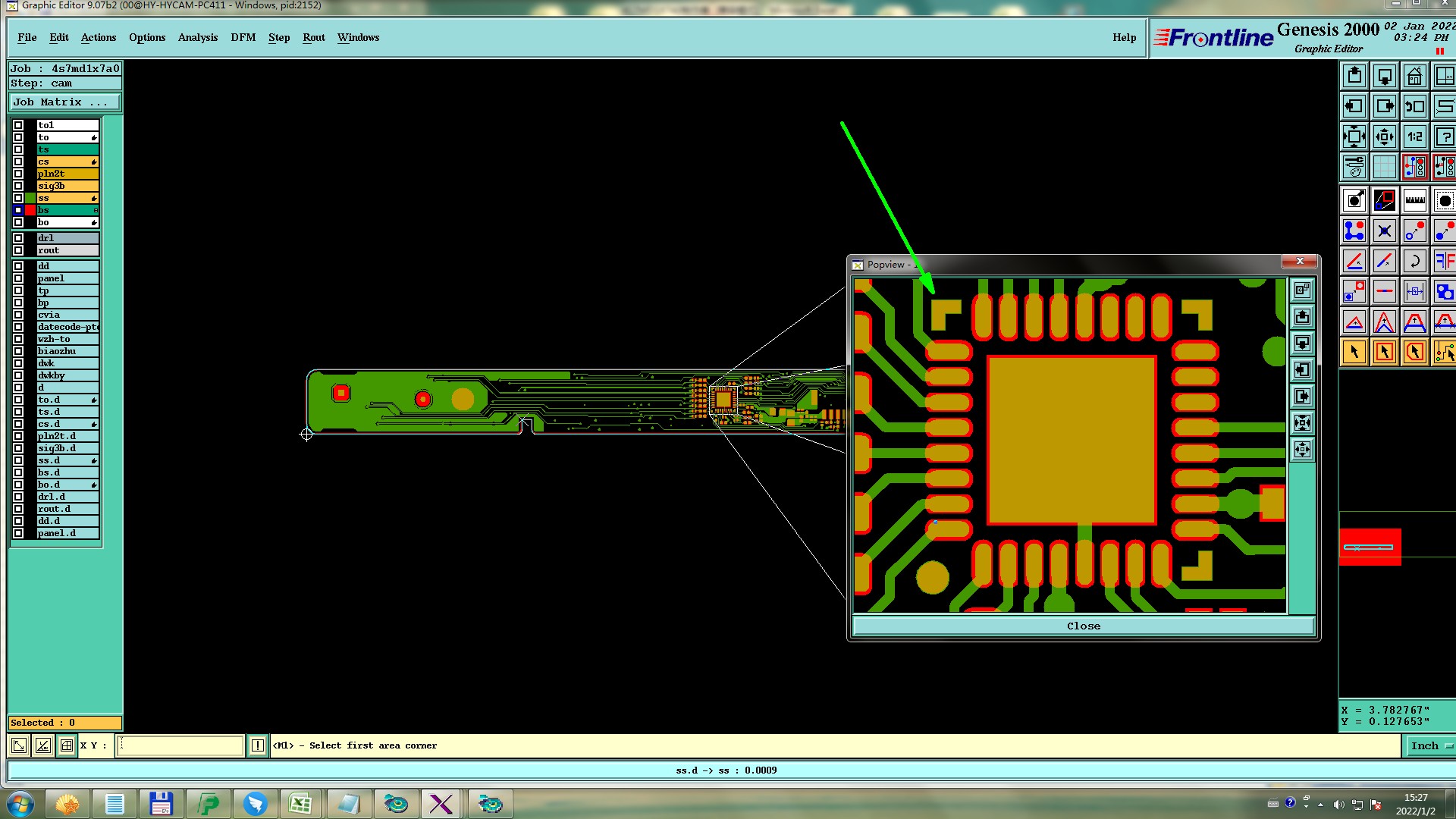
Task: Select the arrow pointer select tool
Action: click(1354, 352)
